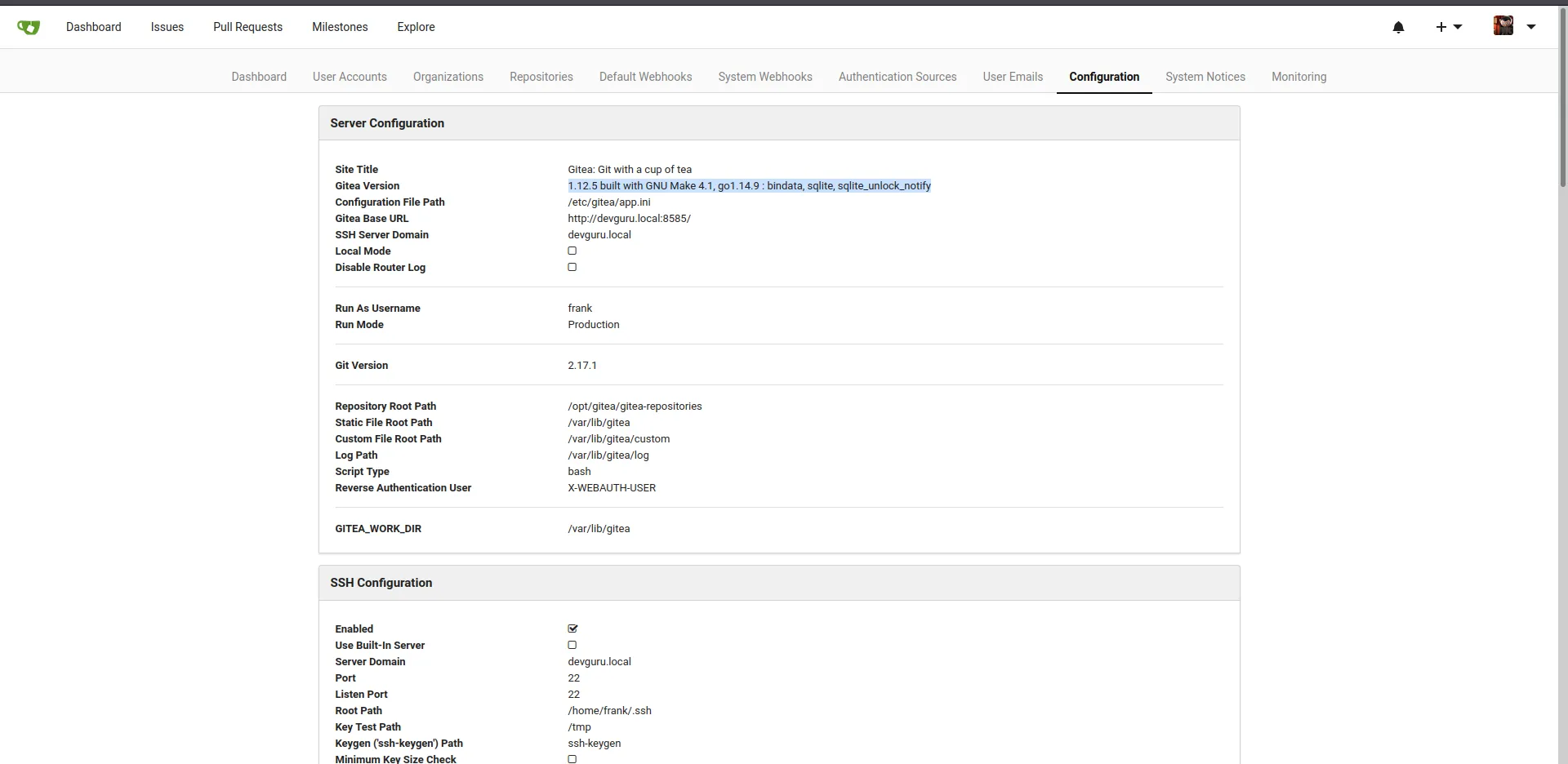Viewport: 1568px width, 764px height.
Task: Go to Pull Requests page
Action: (247, 27)
